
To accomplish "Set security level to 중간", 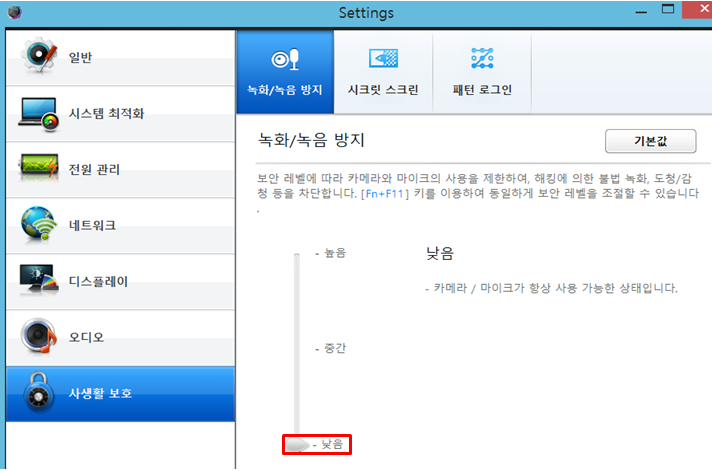I will coord(335,348).
